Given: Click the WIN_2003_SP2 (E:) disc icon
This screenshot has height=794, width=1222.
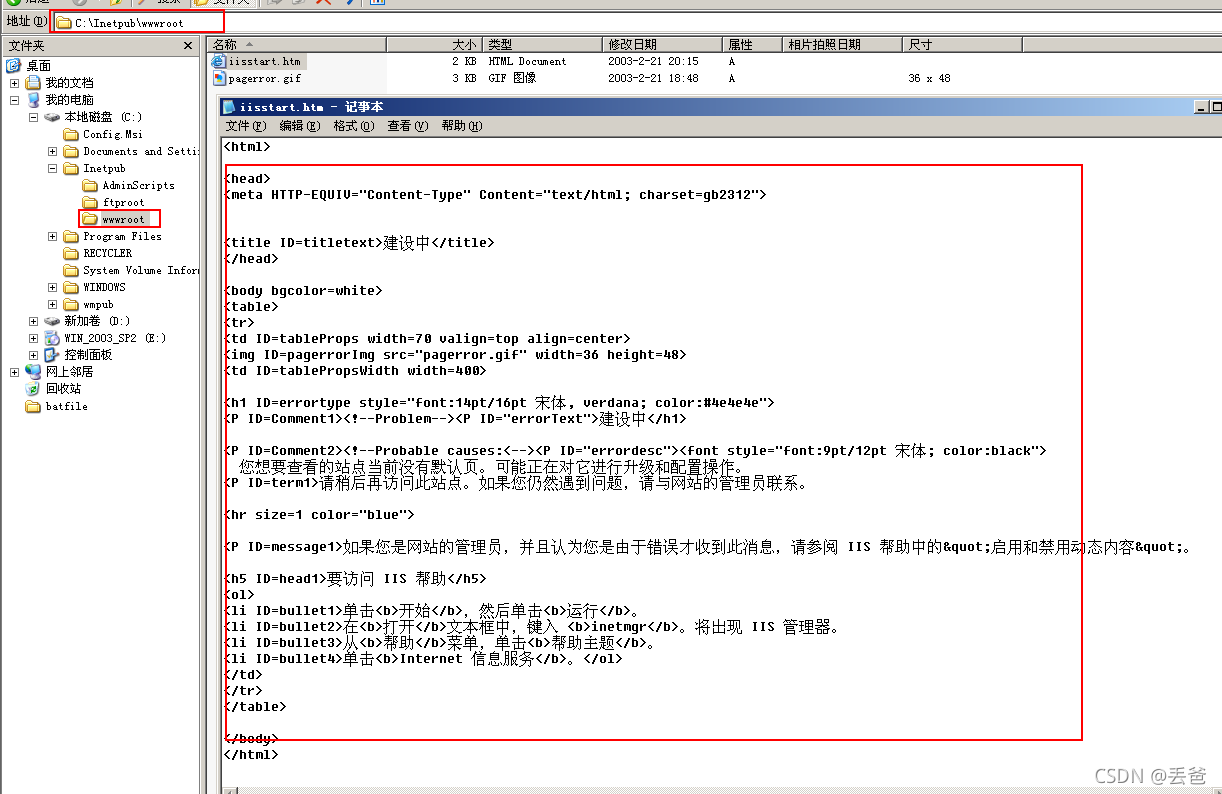Looking at the screenshot, I should (52, 338).
